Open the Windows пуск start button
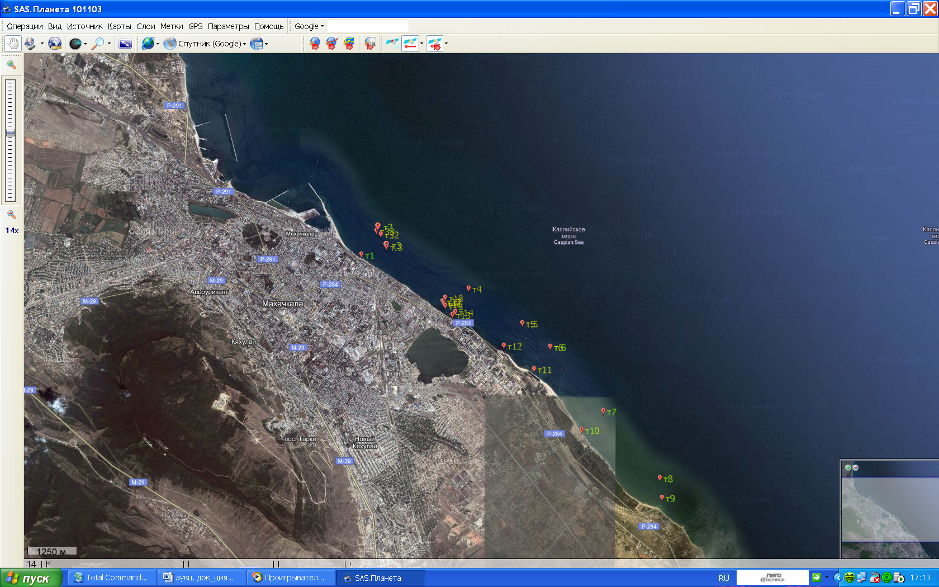The height and width of the screenshot is (587, 939). (31, 578)
